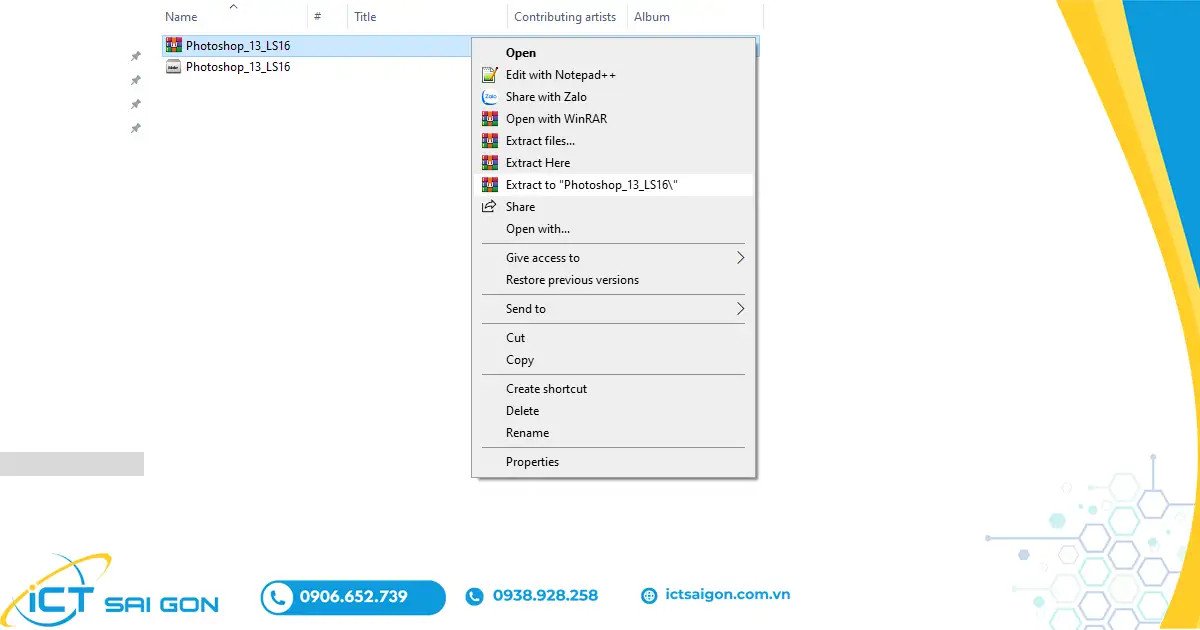Image resolution: width=1200 pixels, height=630 pixels.
Task: Click the Share arrow icon in context menu
Action: (x=490, y=206)
